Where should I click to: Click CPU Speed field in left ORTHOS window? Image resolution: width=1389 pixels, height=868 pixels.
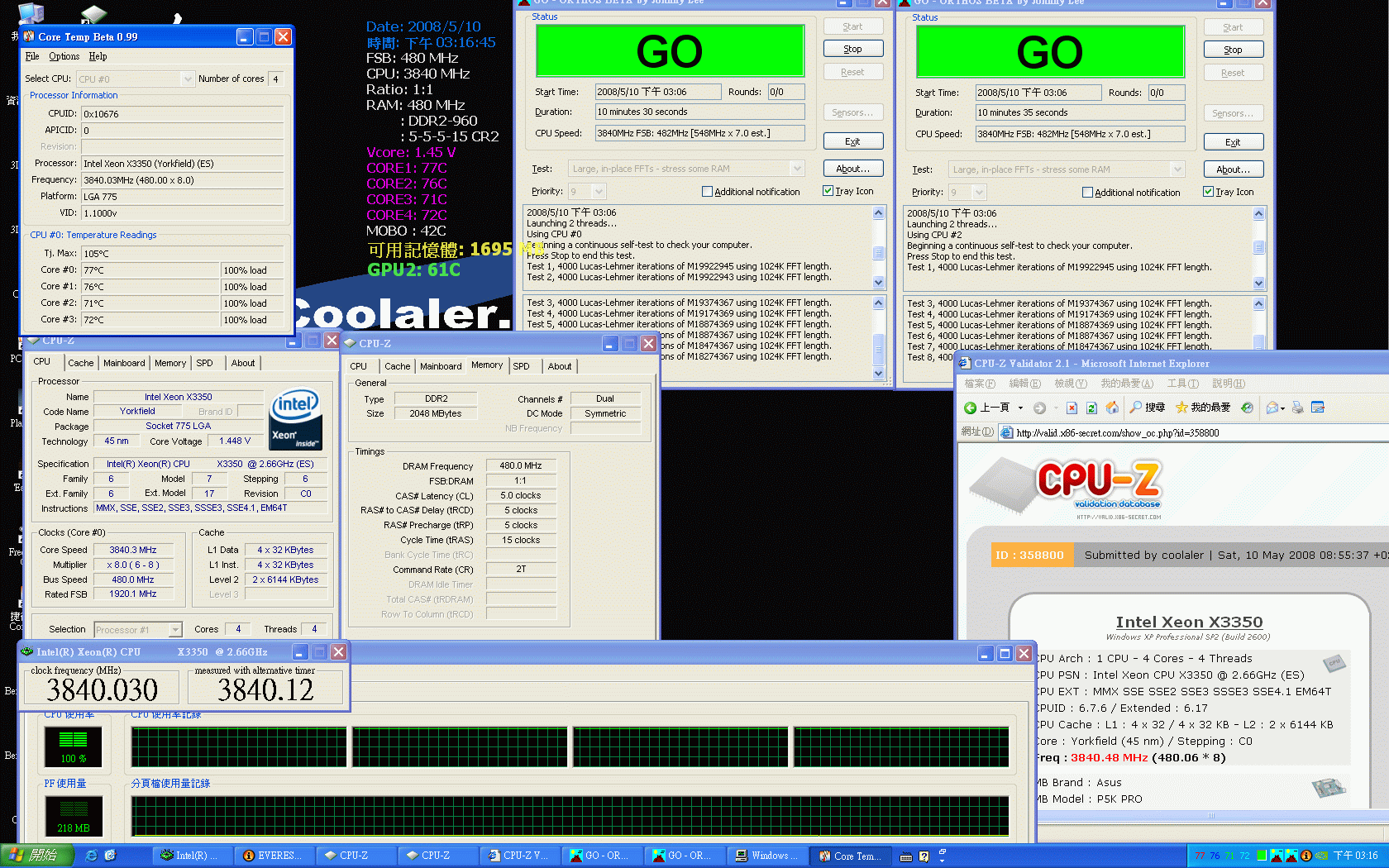pos(700,133)
